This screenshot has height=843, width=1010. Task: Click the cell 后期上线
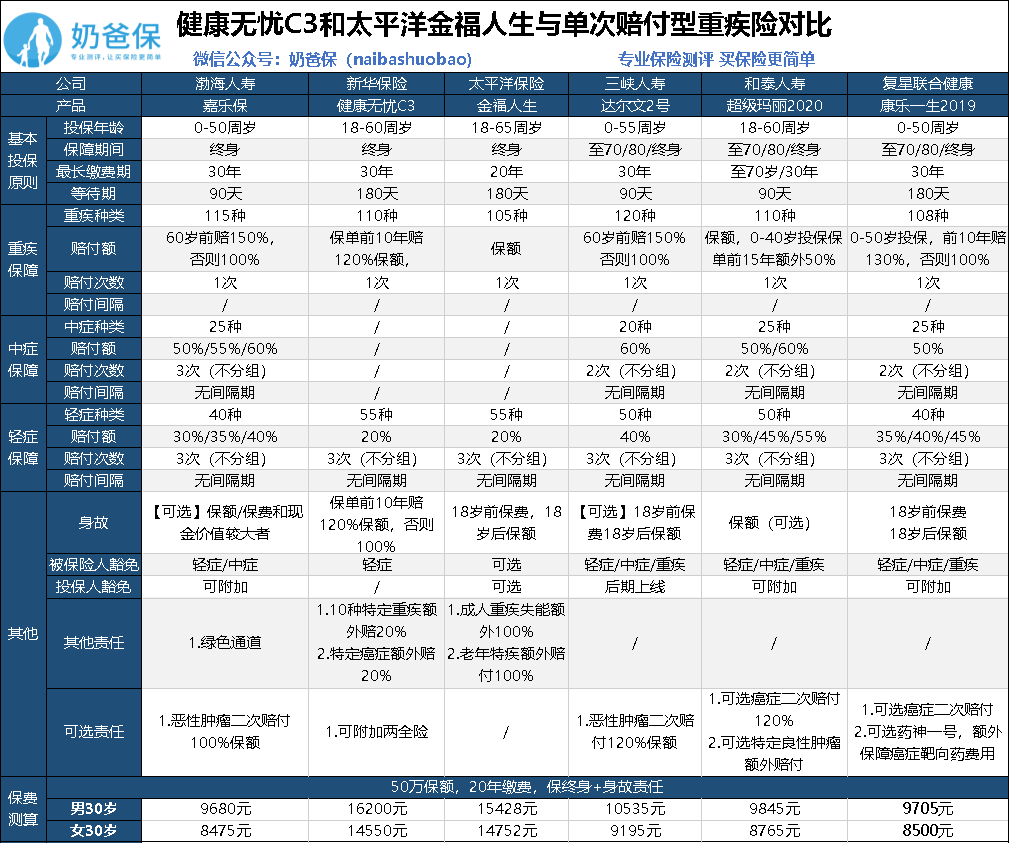[634, 587]
